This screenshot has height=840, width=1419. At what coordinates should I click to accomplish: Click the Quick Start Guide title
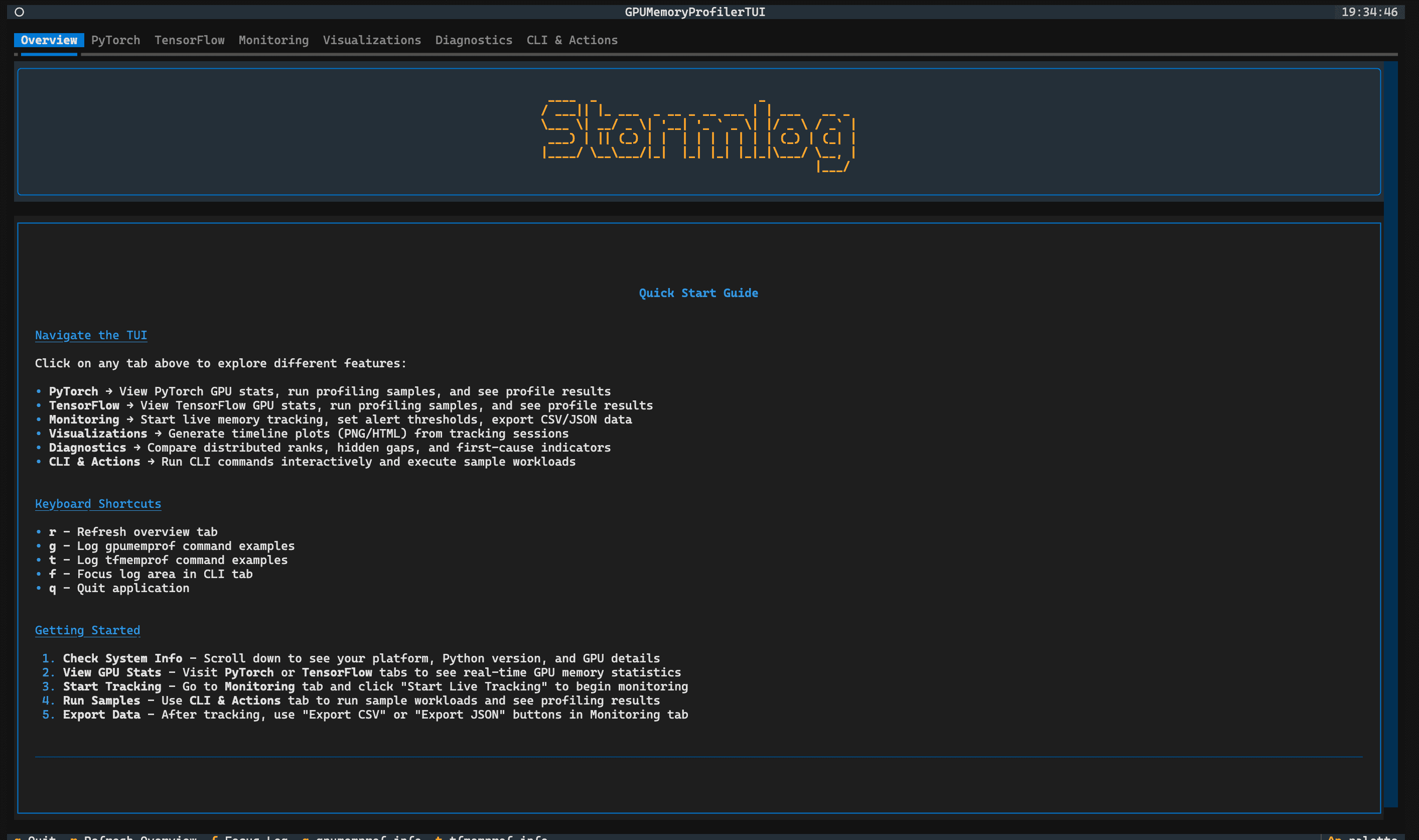[x=698, y=293]
